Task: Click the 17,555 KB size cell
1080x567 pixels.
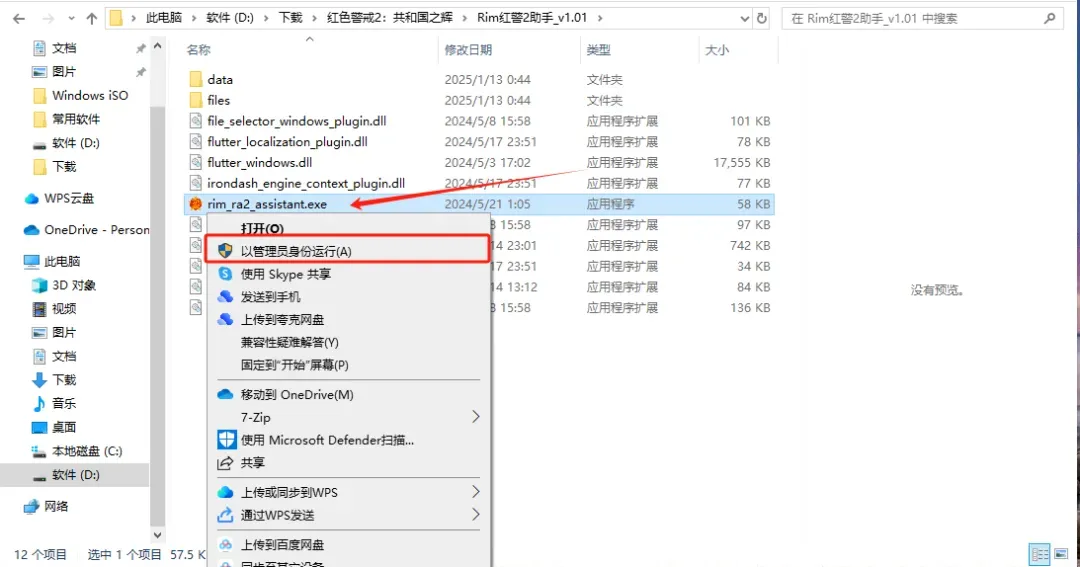Action: click(x=742, y=163)
